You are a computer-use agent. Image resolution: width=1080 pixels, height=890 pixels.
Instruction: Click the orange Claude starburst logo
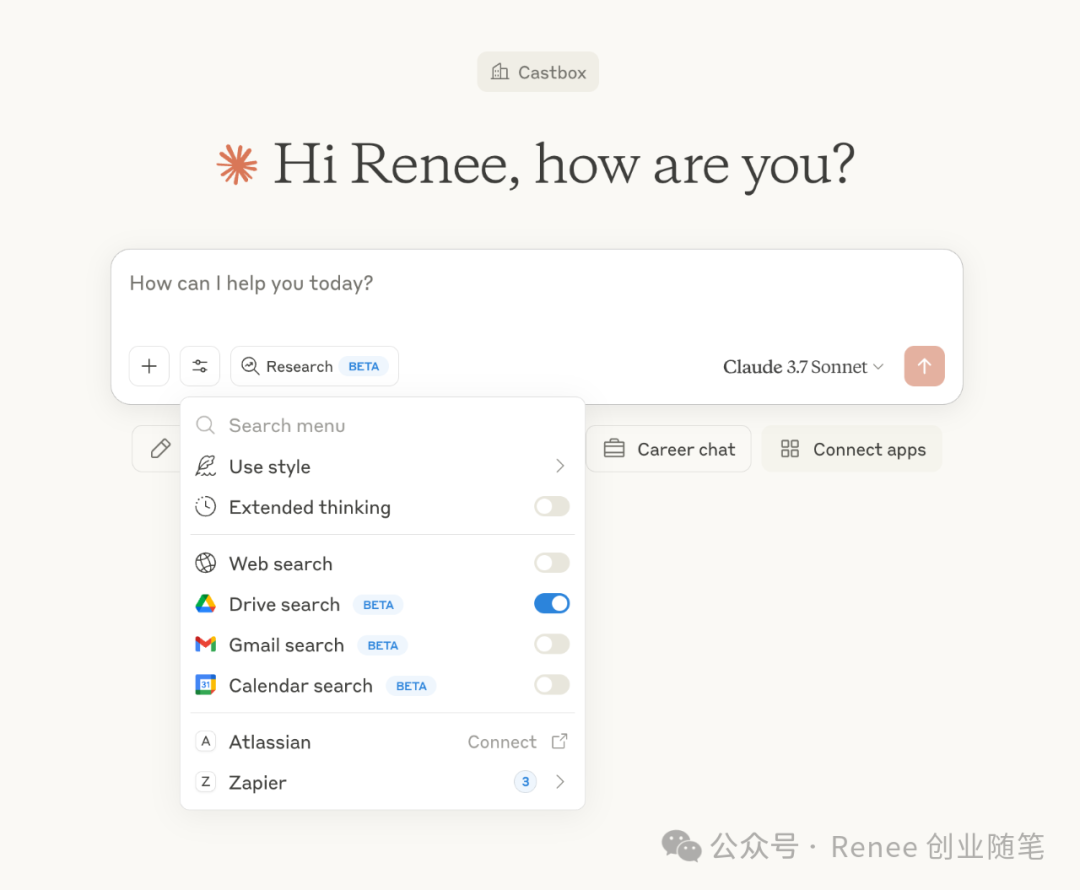237,165
